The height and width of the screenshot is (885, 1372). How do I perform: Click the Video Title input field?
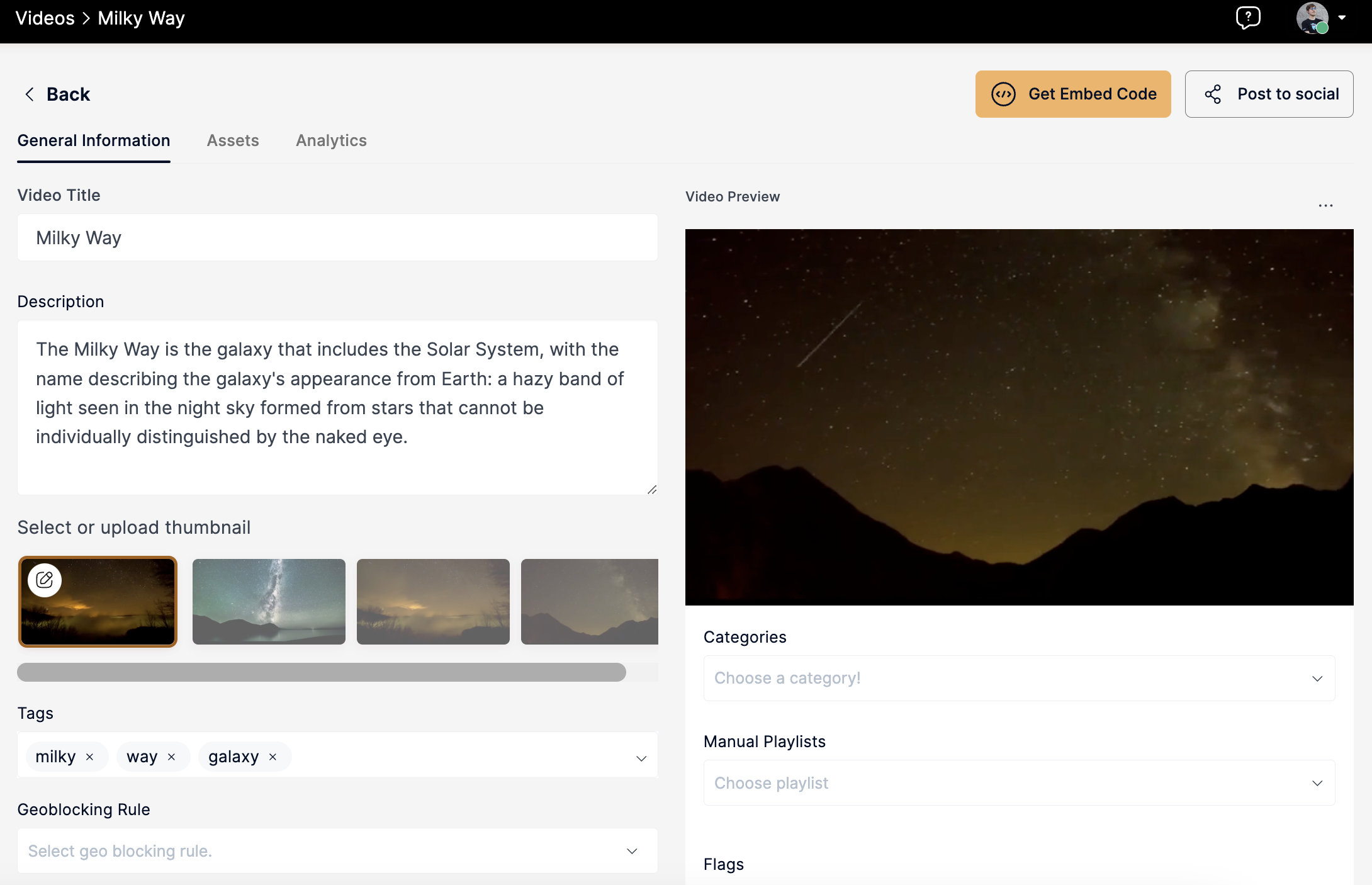[x=339, y=237]
